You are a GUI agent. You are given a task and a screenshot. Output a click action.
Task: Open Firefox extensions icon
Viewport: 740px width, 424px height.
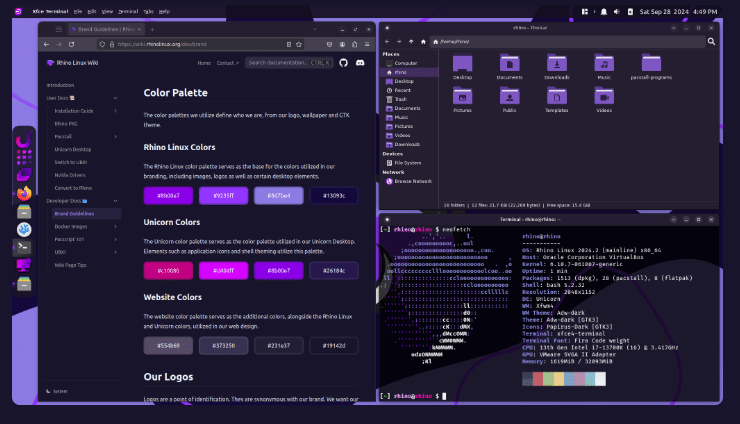(354, 44)
